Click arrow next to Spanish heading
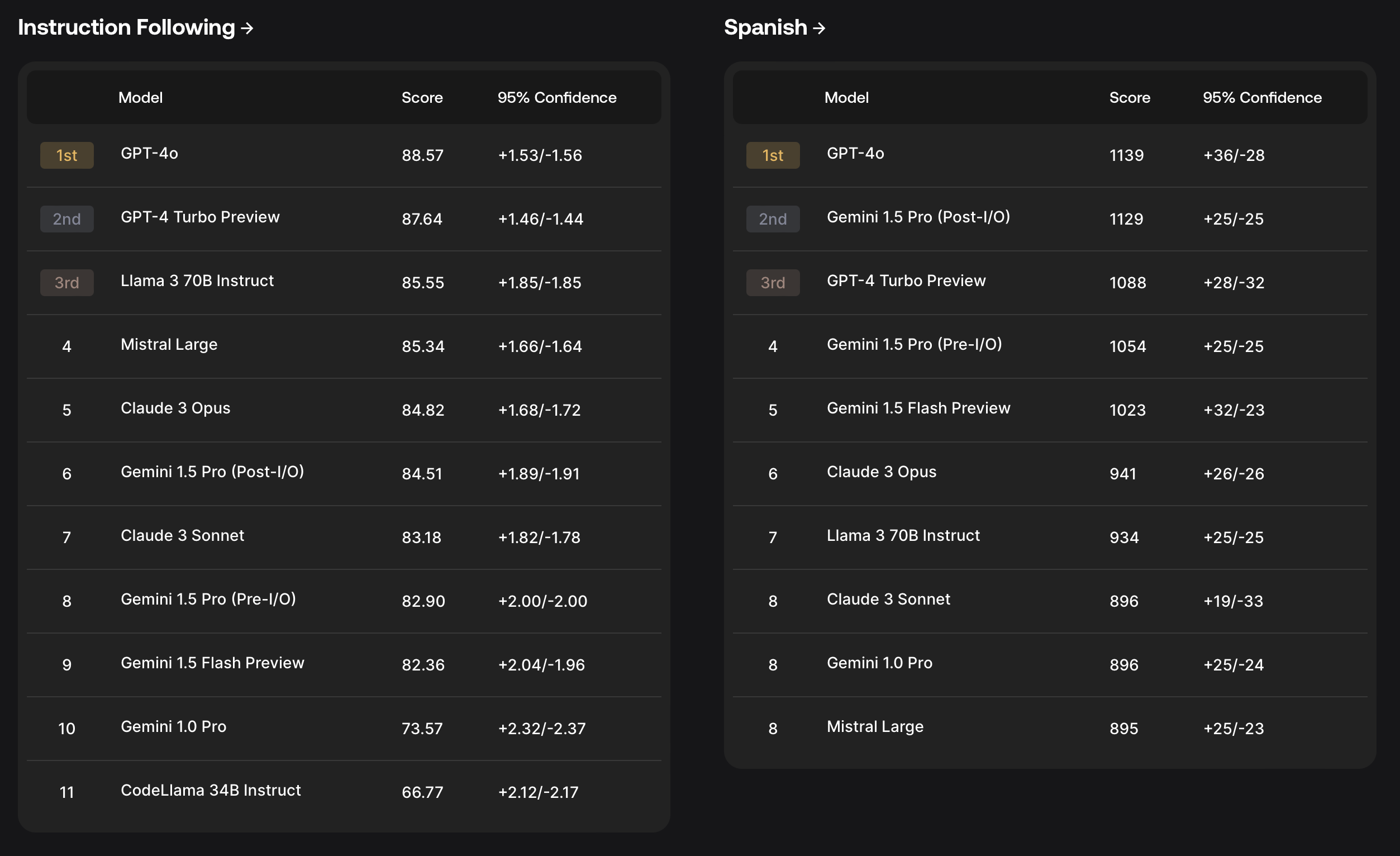1400x856 pixels. pos(819,28)
